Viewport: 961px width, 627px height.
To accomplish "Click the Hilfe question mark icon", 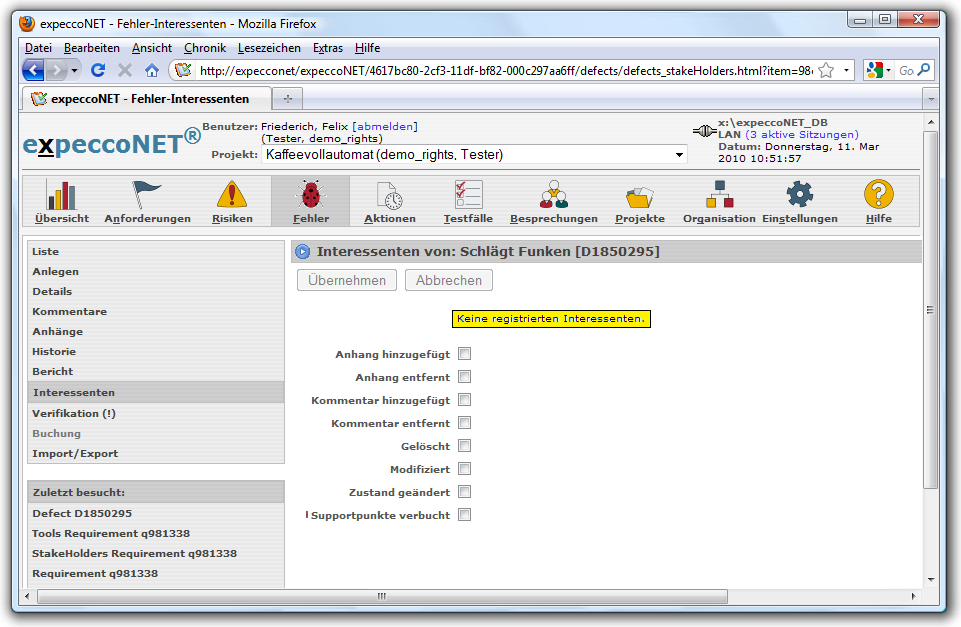I will tap(878, 196).
